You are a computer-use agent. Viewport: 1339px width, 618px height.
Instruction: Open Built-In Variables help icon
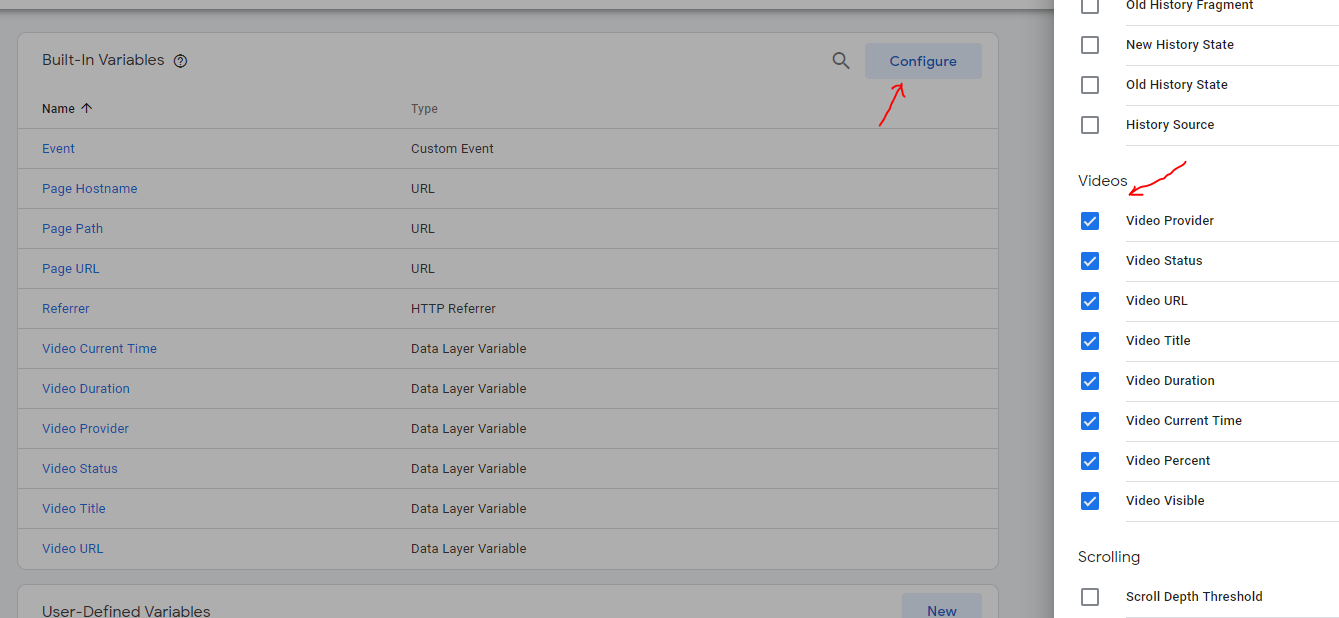click(180, 61)
